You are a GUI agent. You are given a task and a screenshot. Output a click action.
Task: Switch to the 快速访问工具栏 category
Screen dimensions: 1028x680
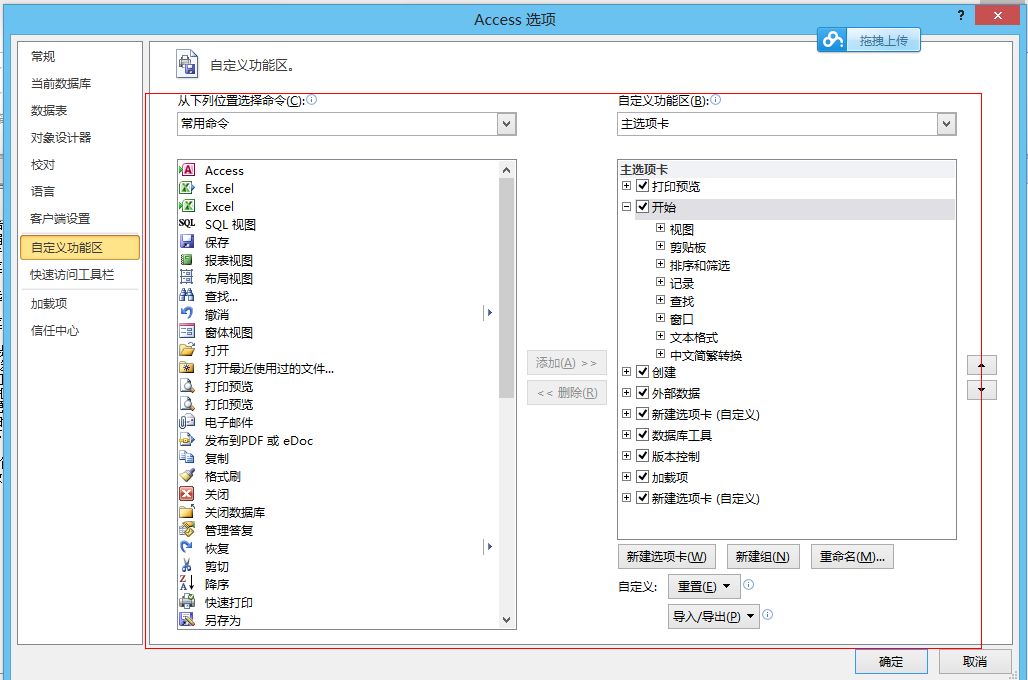(72, 275)
